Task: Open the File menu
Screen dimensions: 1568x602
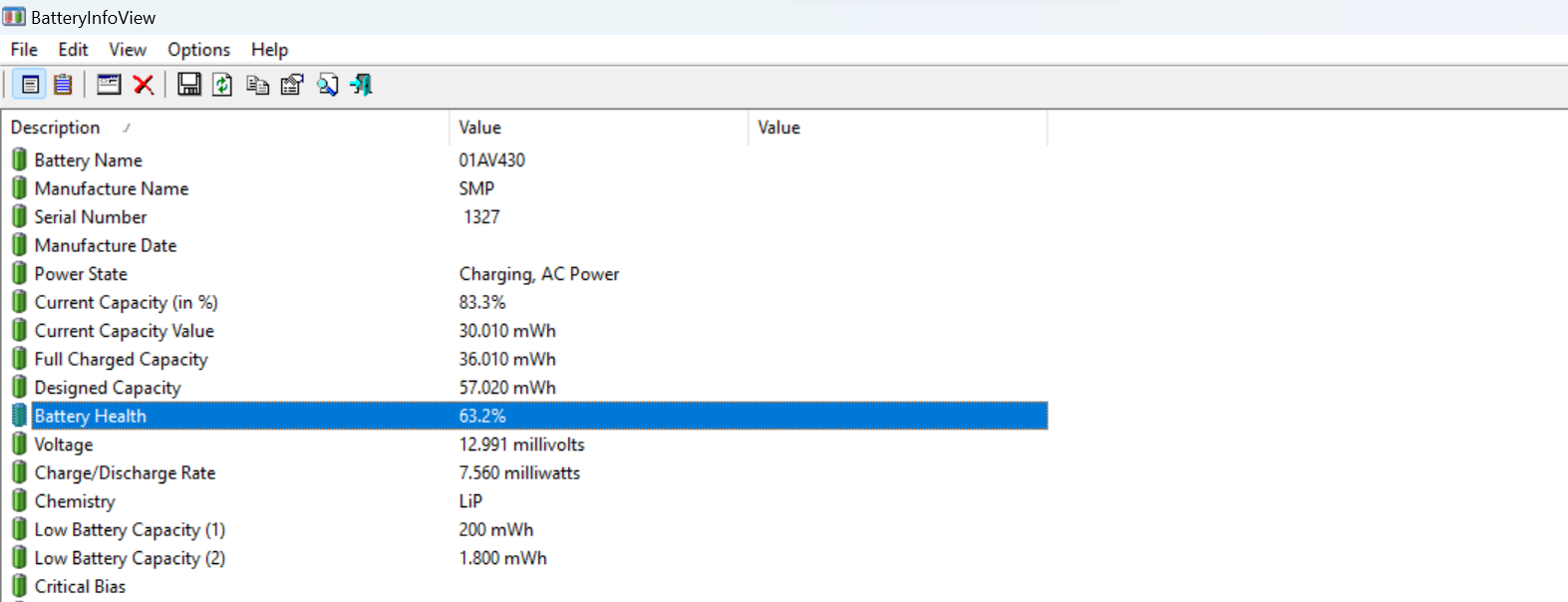Action: click(24, 49)
